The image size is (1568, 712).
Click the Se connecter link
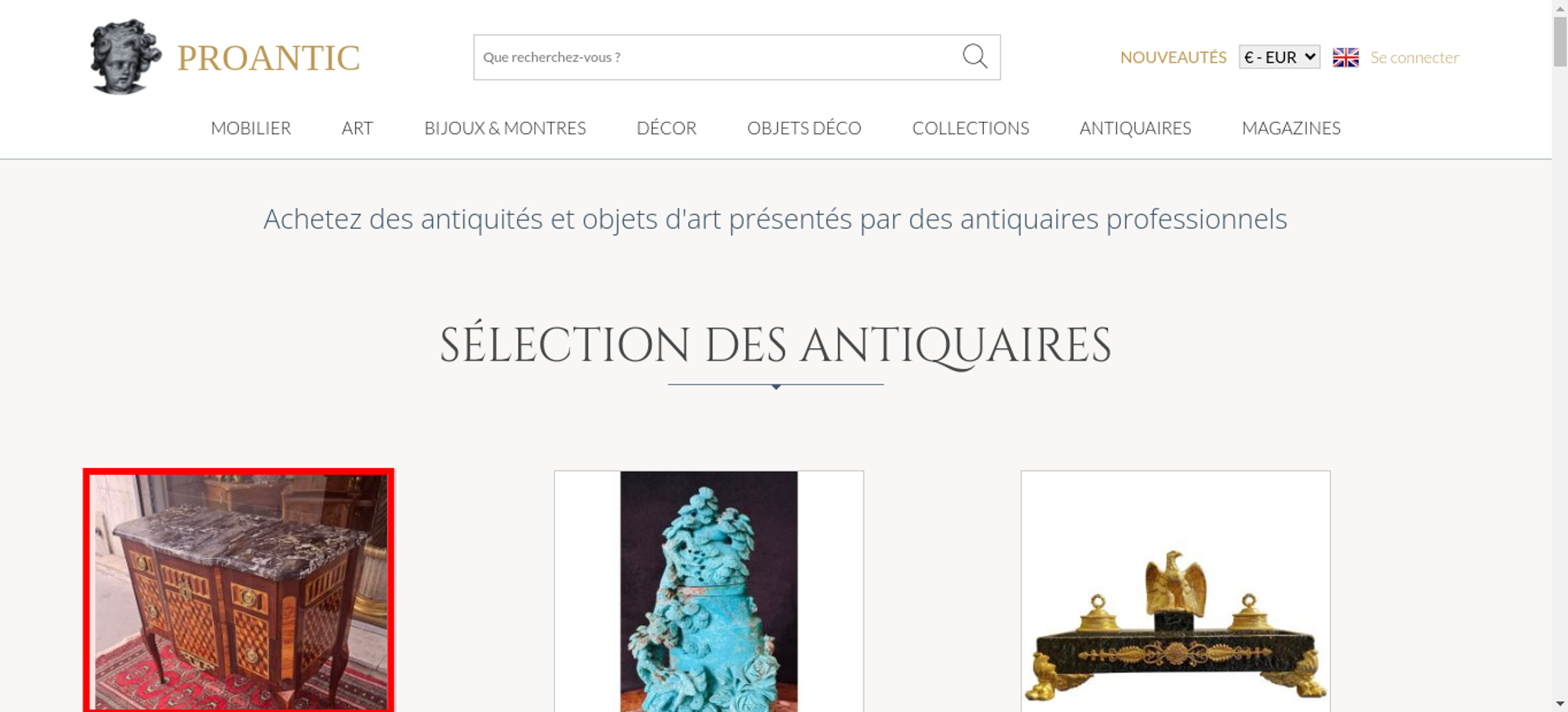pos(1414,57)
